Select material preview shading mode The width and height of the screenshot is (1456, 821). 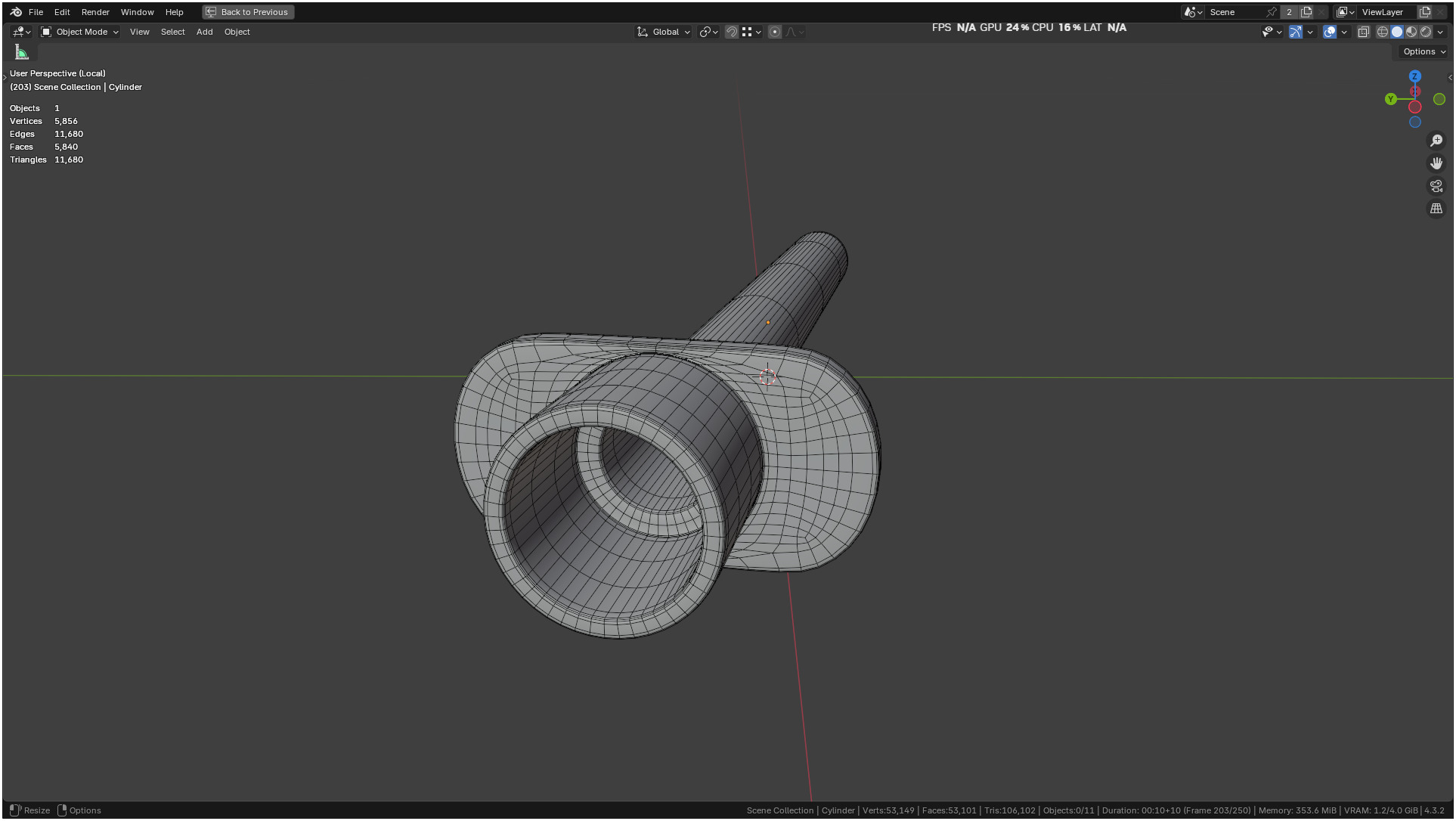click(1411, 32)
